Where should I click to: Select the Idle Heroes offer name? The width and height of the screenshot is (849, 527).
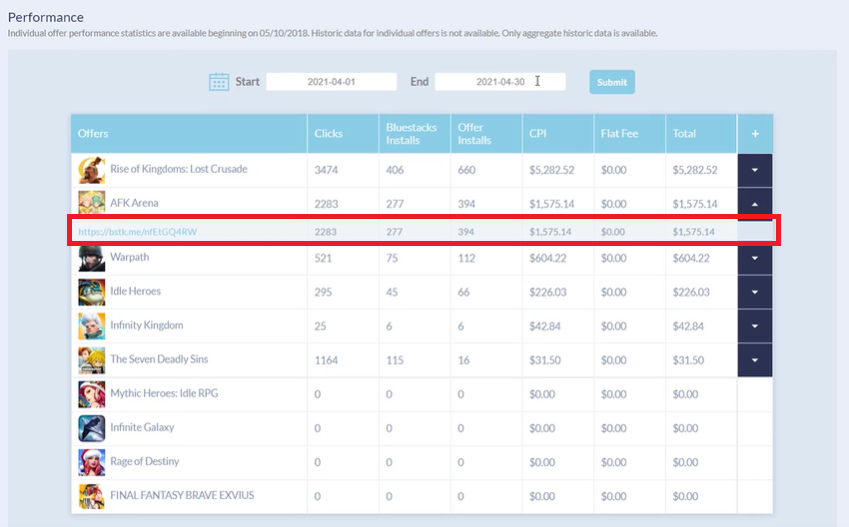(135, 291)
